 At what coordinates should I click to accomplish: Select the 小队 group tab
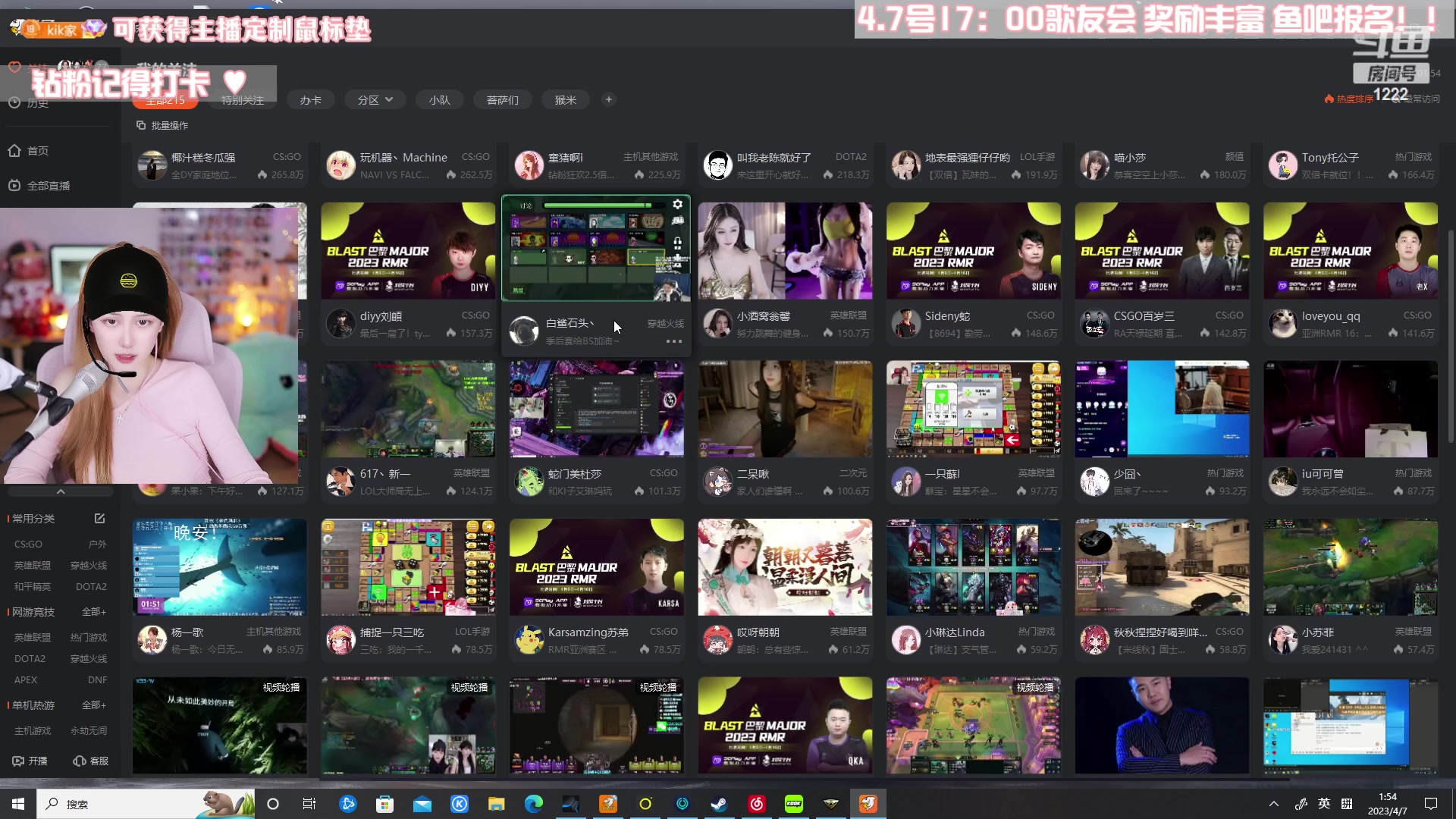tap(440, 100)
